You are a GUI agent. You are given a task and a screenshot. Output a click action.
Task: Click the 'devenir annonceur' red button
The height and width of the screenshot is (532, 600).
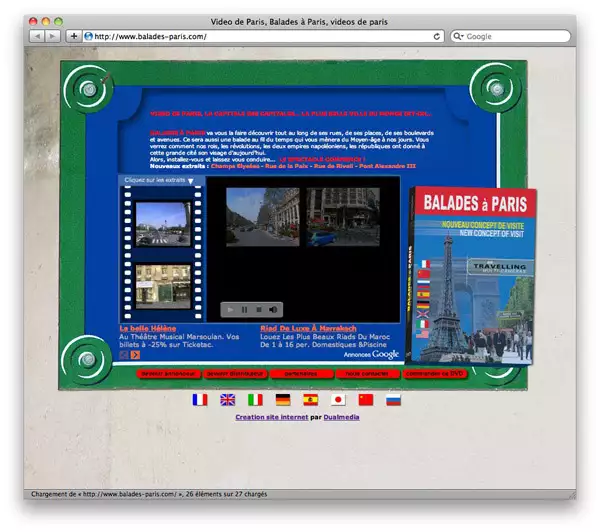tap(168, 374)
